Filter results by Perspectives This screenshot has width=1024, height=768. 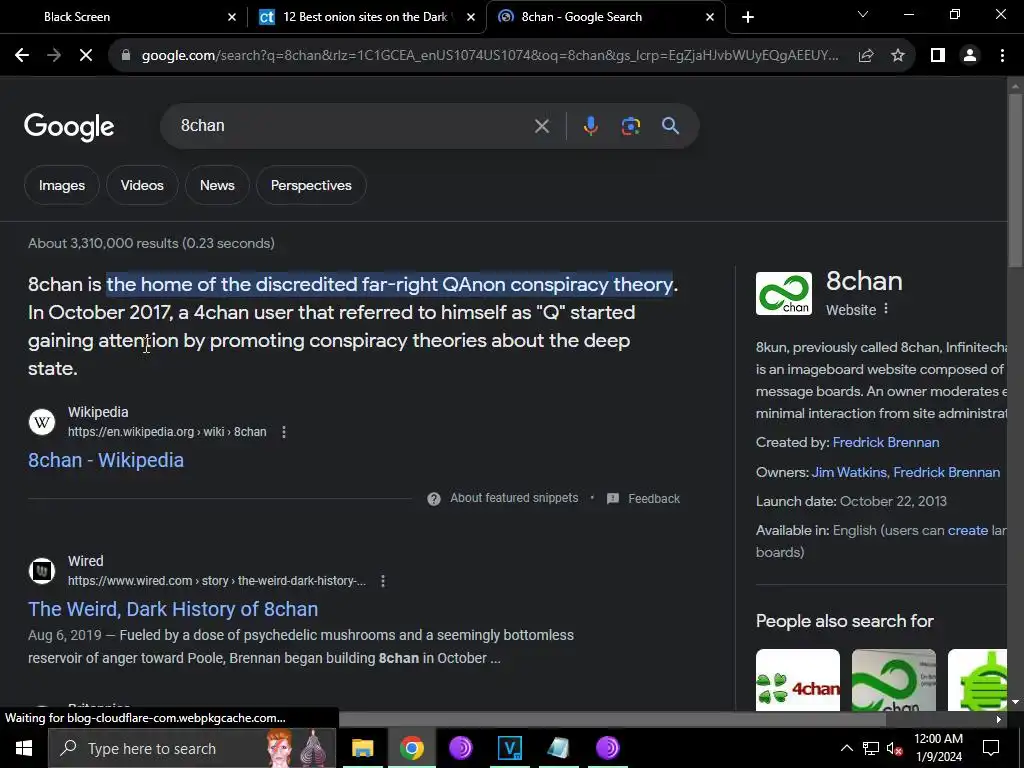pyautogui.click(x=311, y=185)
